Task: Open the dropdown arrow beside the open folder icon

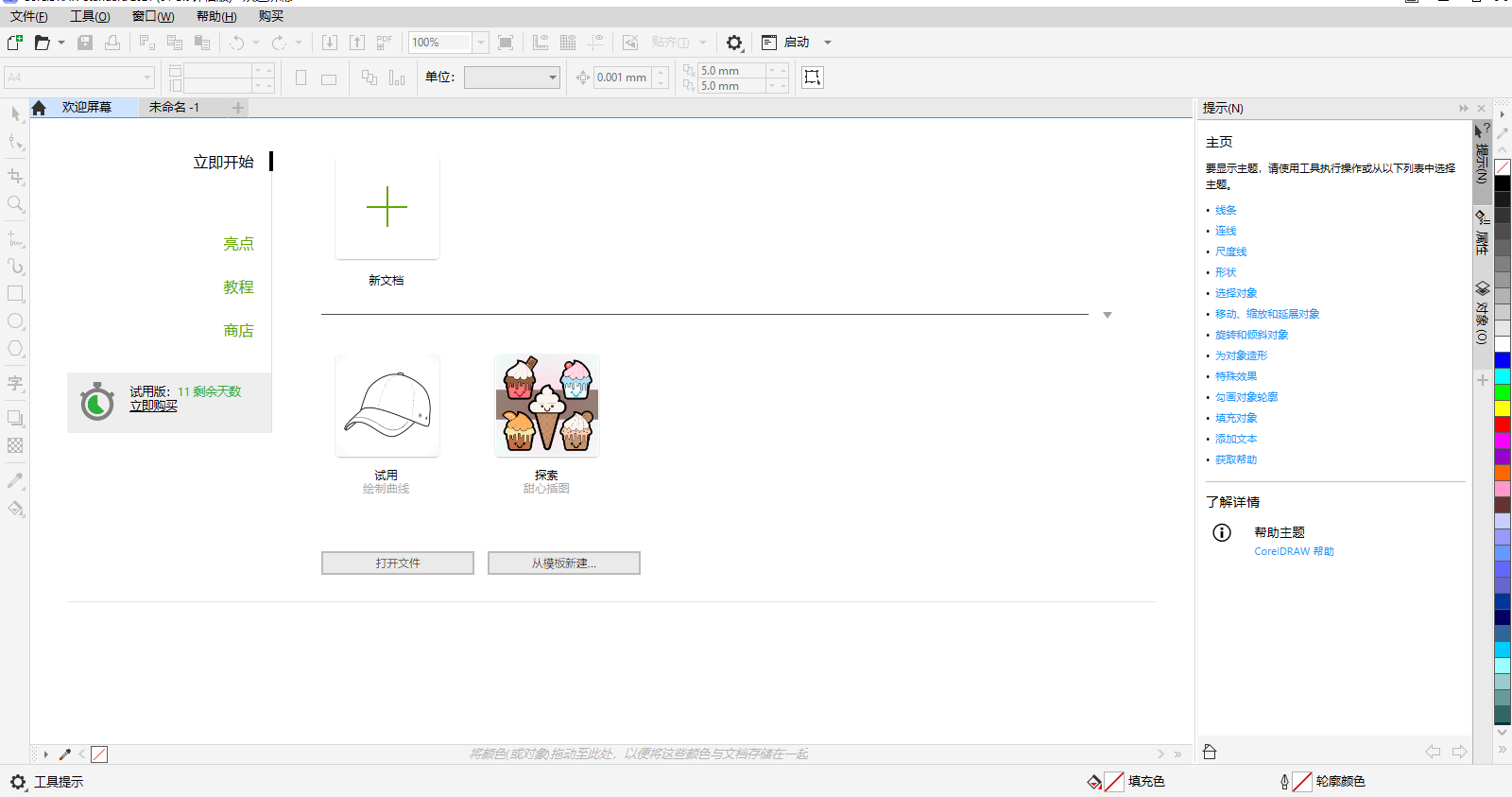Action: click(x=61, y=43)
